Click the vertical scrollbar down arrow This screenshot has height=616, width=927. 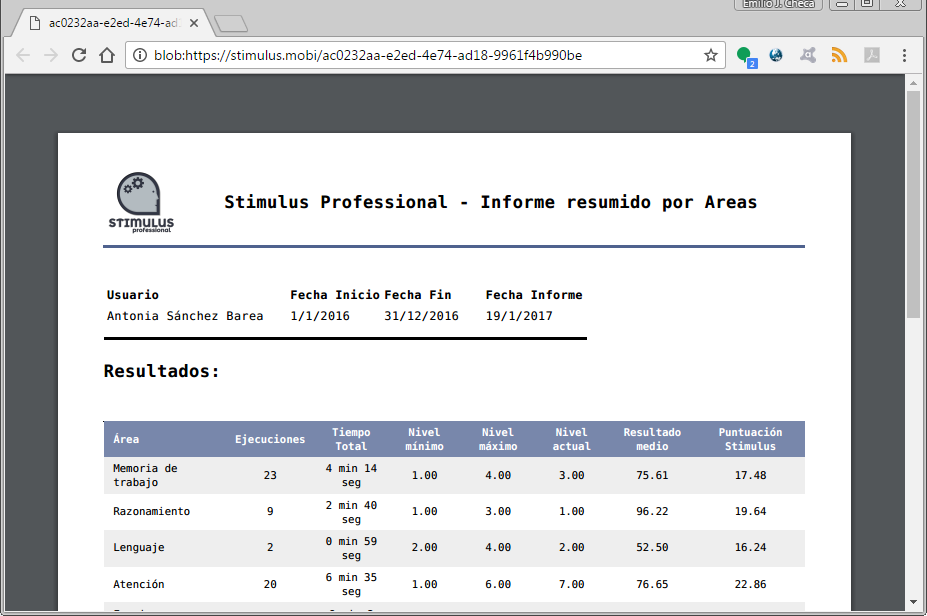point(913,602)
